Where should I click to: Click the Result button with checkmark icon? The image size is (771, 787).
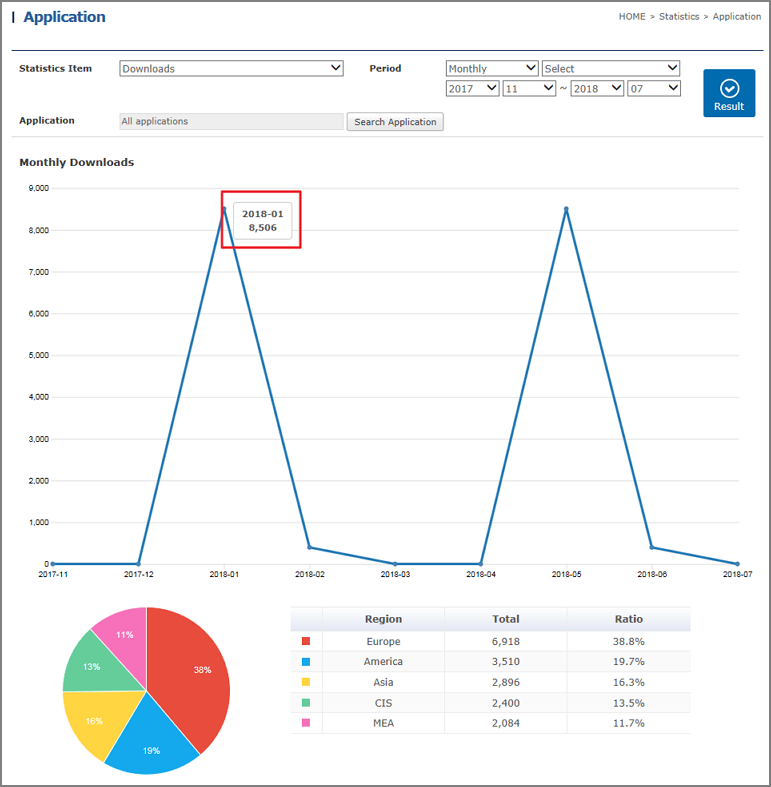click(x=728, y=93)
